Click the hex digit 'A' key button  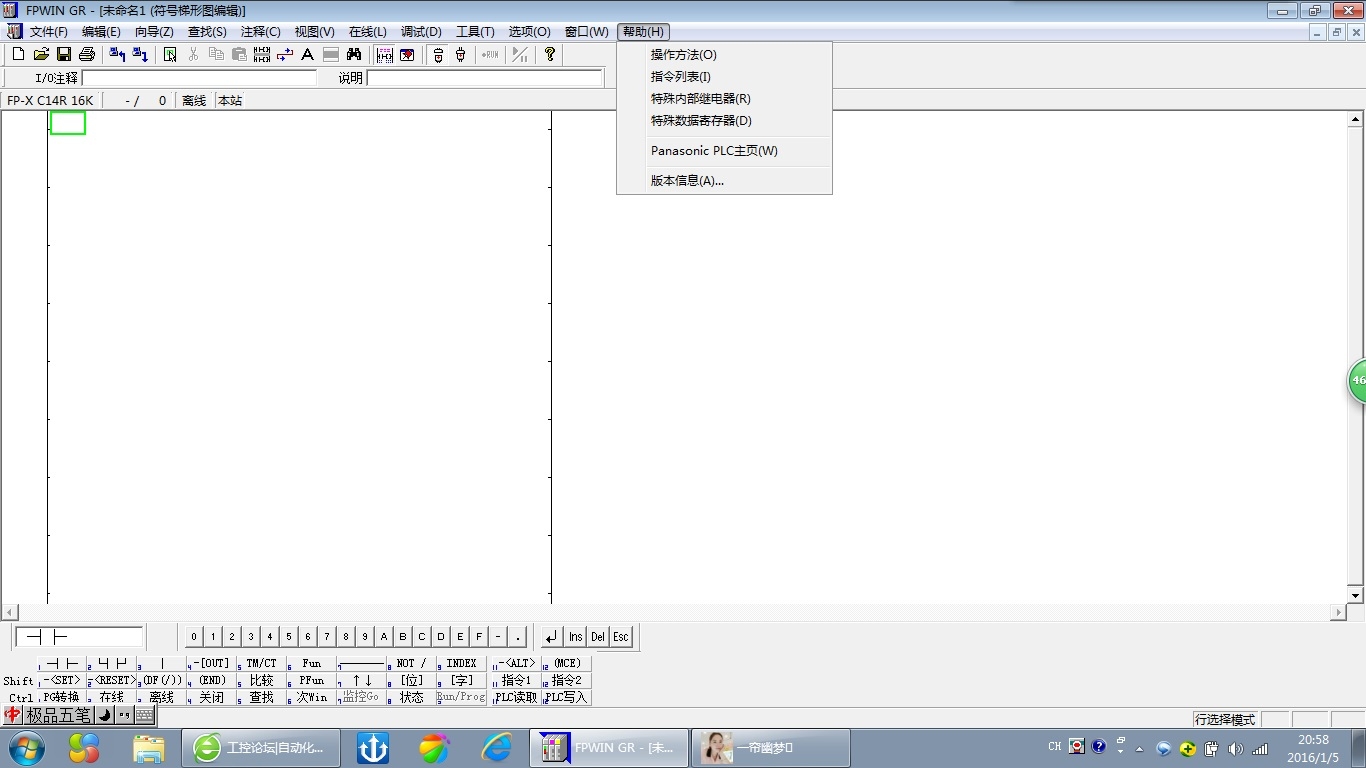click(x=384, y=637)
